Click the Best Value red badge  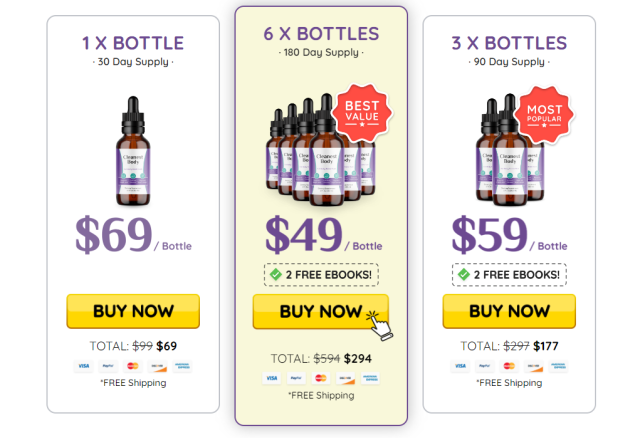(362, 113)
